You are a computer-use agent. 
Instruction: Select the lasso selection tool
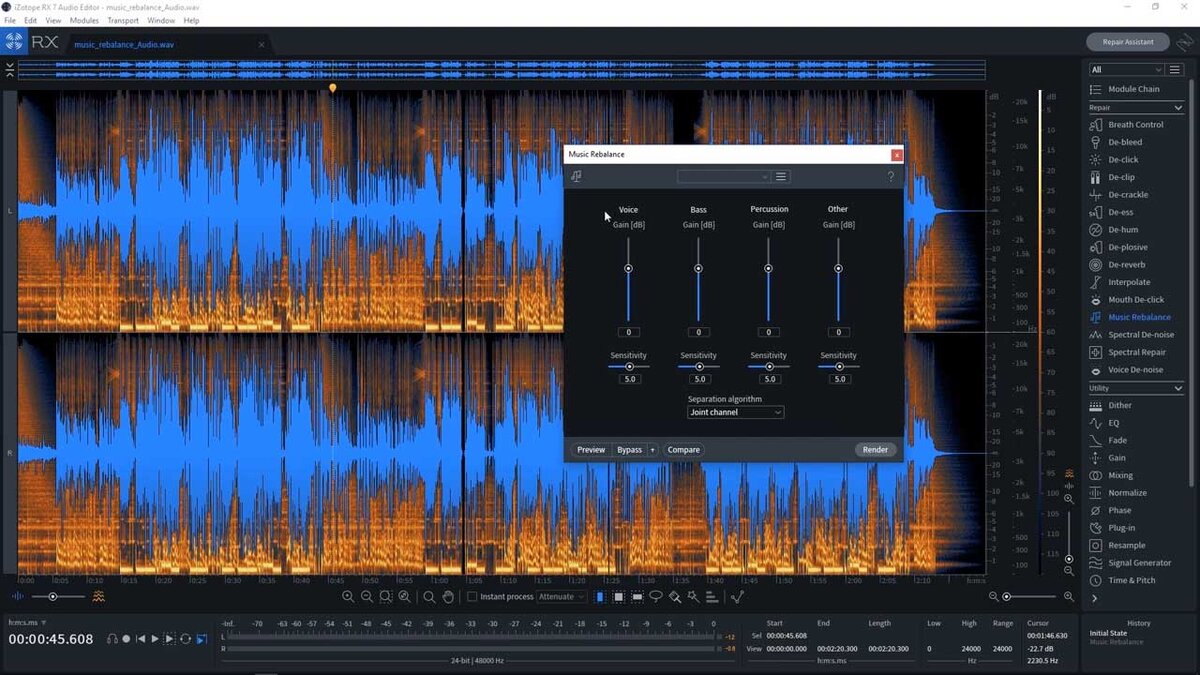(656, 597)
